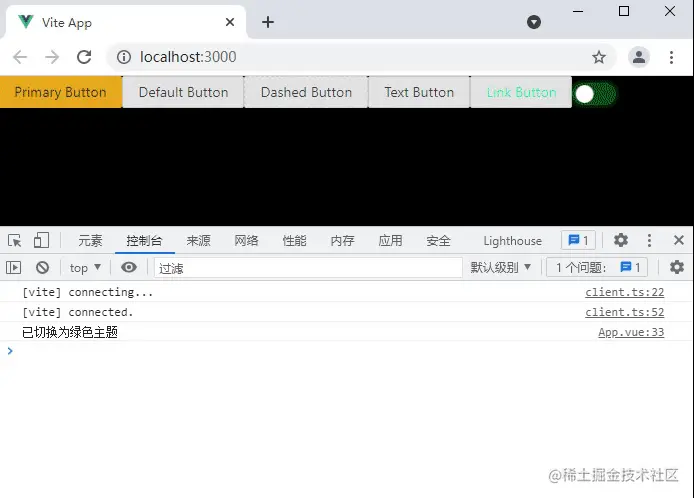Toggle the green theme switch
The width and height of the screenshot is (694, 498).
tap(594, 94)
